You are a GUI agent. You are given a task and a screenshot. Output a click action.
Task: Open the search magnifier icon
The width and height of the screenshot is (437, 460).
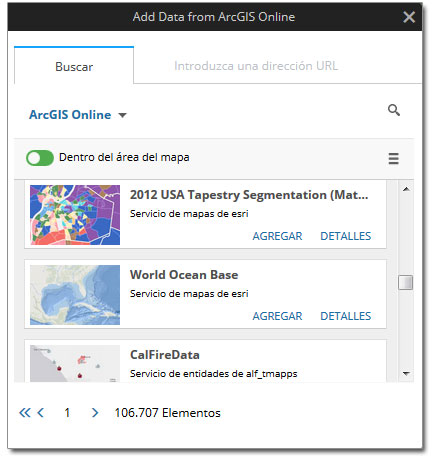point(394,110)
